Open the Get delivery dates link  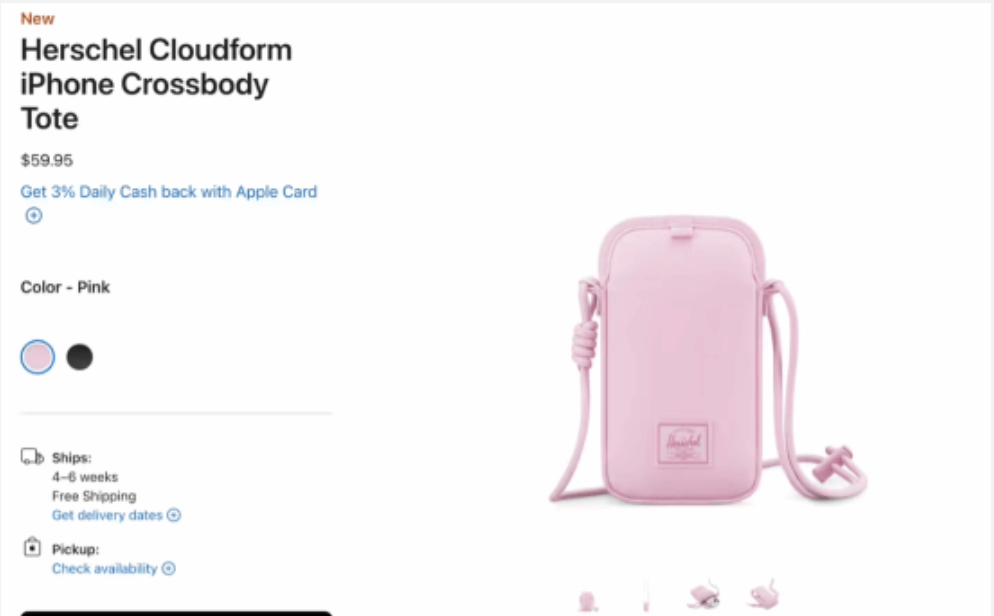(108, 515)
